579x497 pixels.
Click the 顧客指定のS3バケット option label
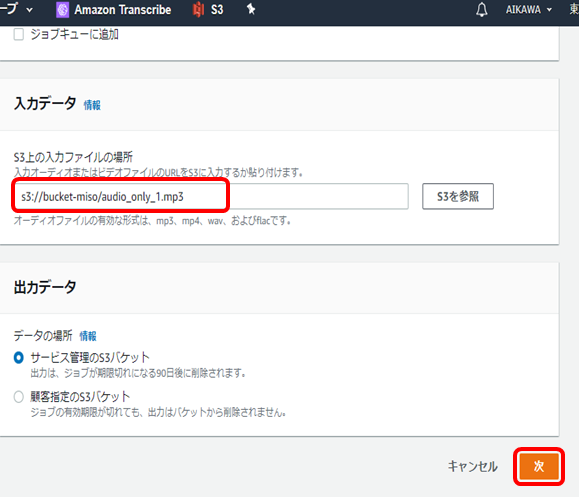coord(80,397)
